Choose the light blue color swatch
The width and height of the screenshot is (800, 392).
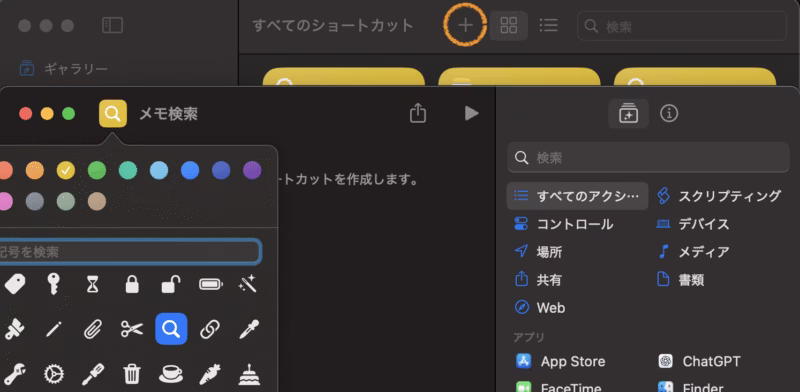point(159,170)
